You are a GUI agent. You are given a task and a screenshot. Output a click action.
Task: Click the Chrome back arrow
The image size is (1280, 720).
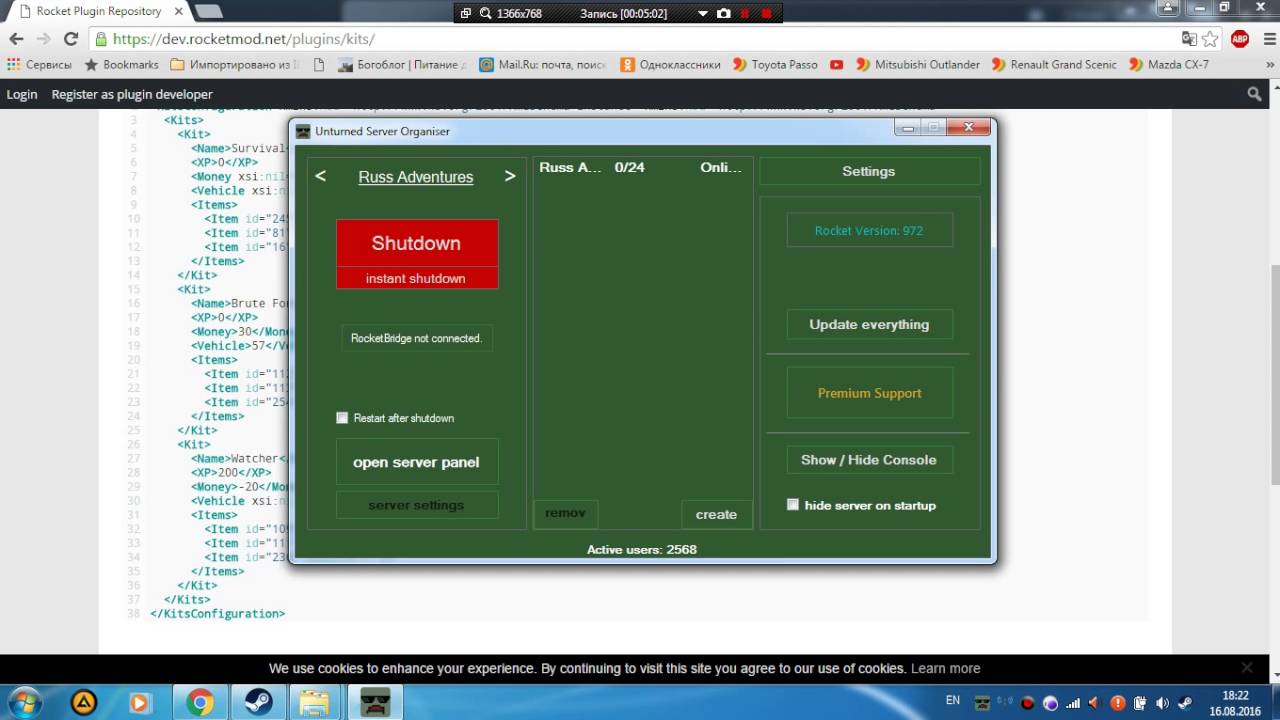click(16, 39)
